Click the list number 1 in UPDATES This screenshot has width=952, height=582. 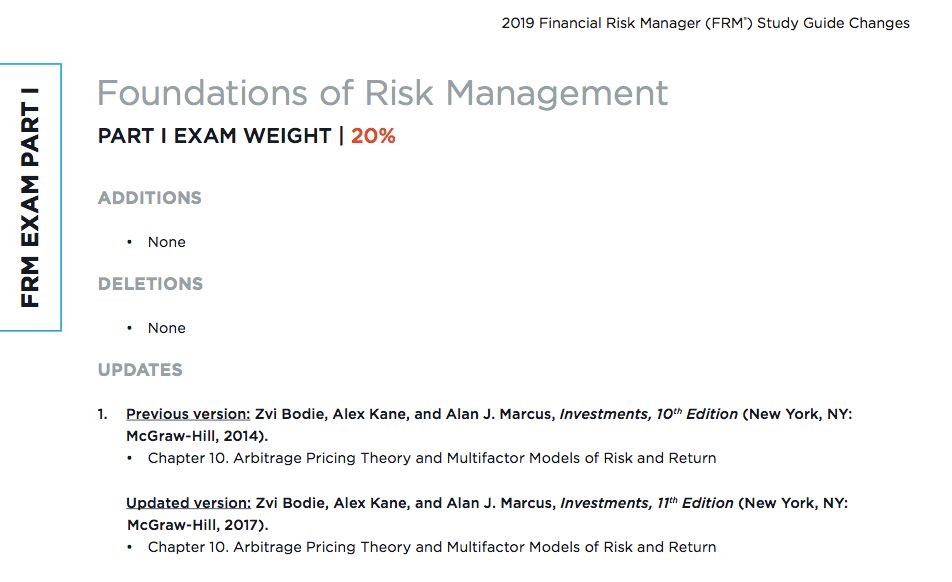102,414
